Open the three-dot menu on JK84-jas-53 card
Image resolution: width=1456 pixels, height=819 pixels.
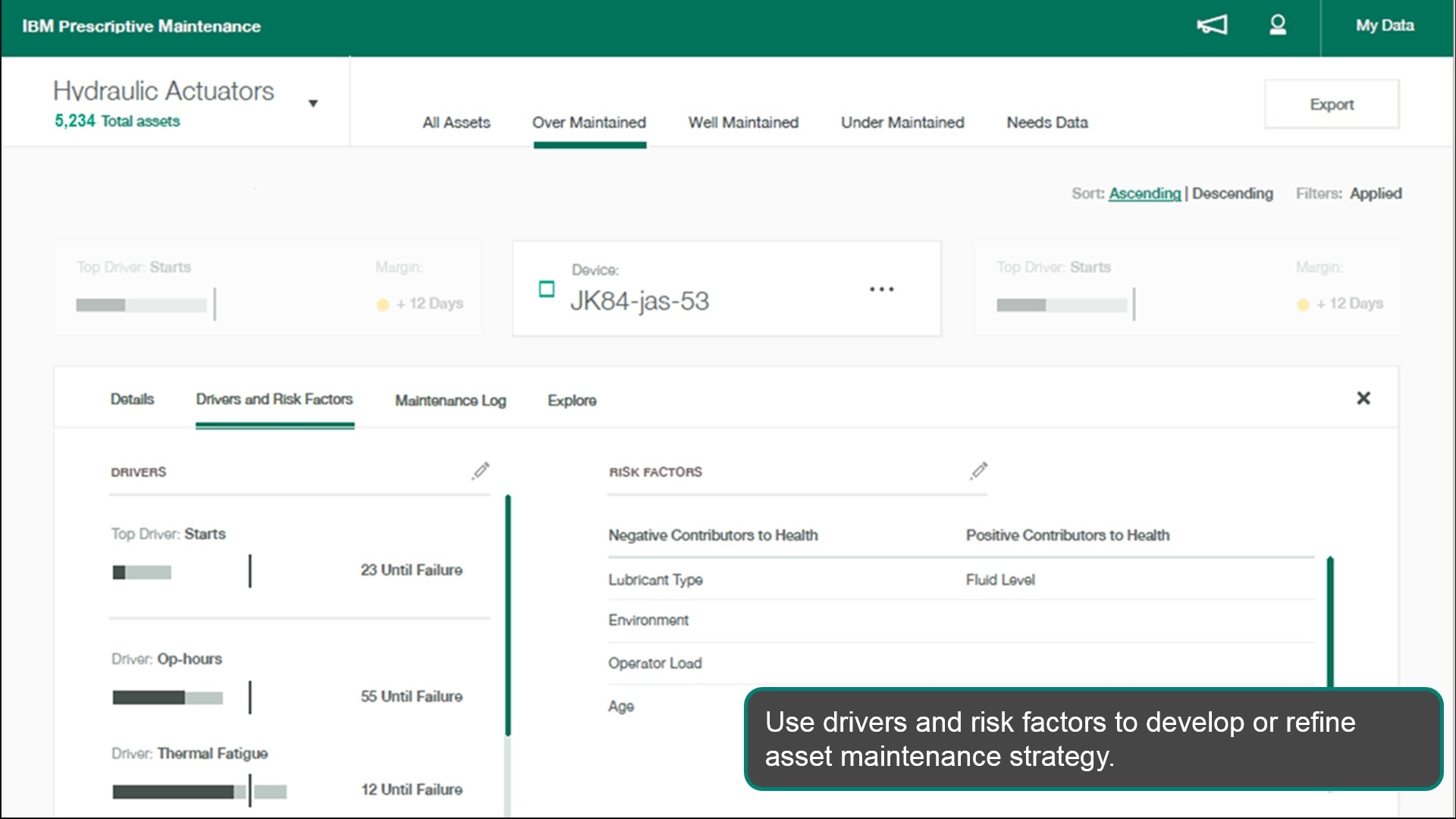(881, 289)
